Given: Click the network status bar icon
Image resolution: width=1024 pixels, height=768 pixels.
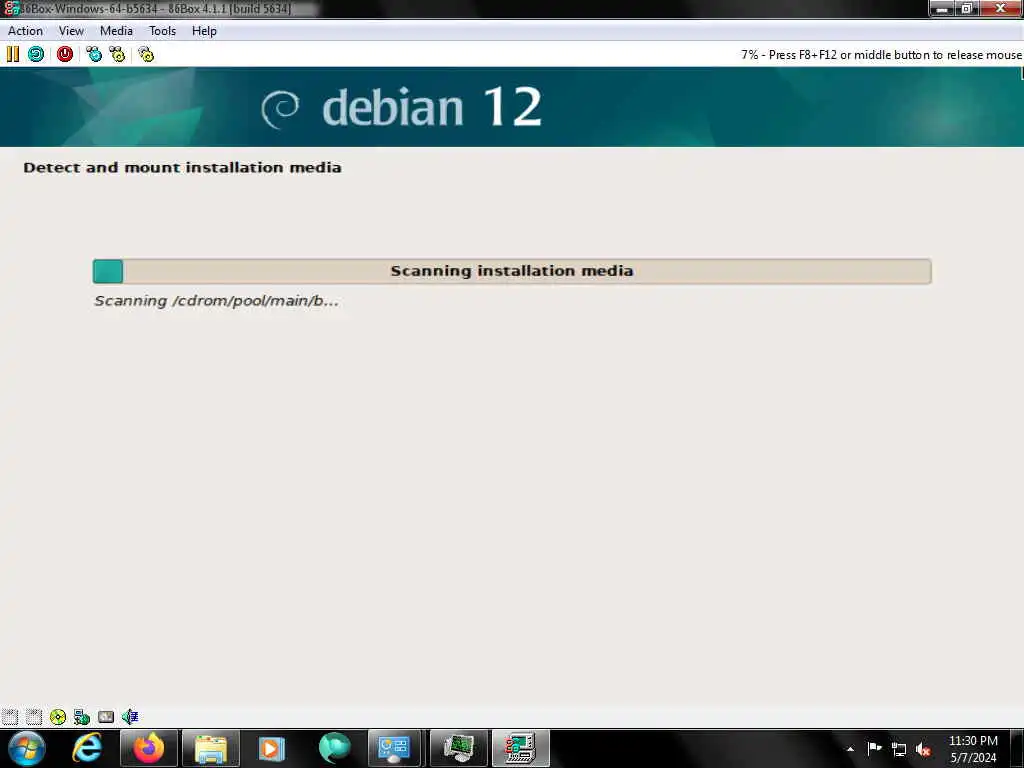Looking at the screenshot, I should tap(82, 717).
